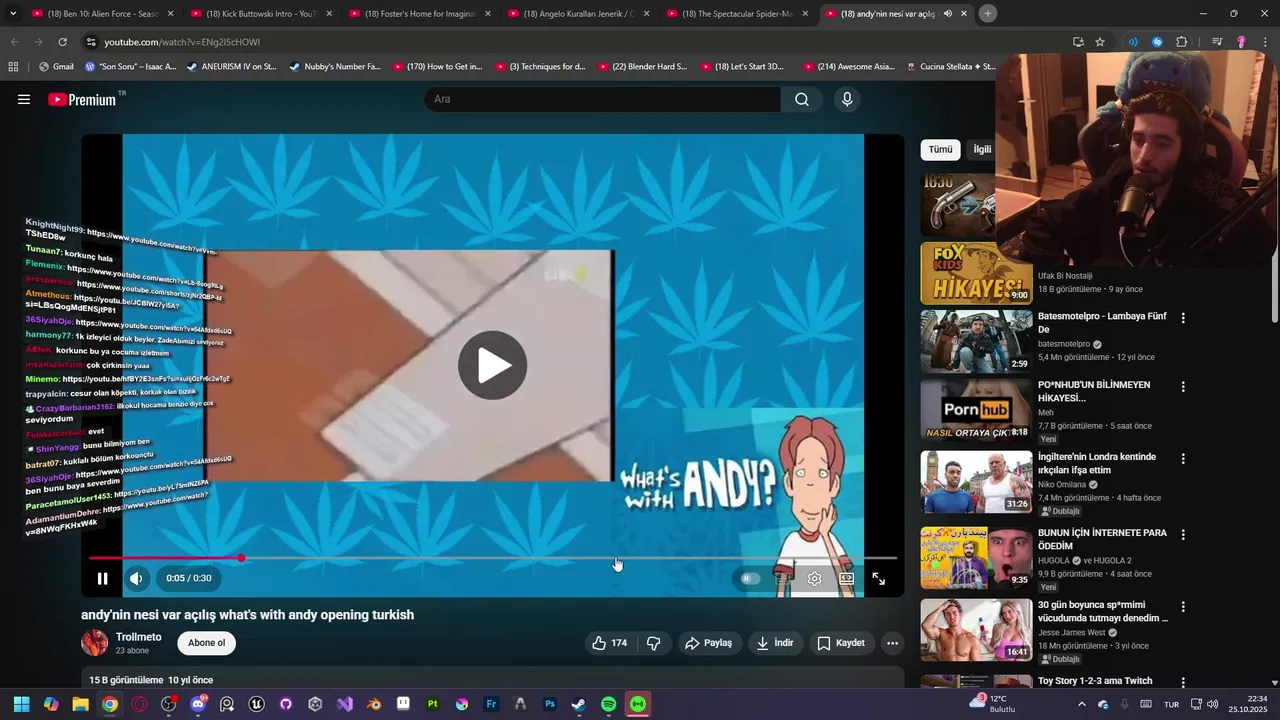Screen dimensions: 1280x720
Task: Open Chrome profile avatar menu
Action: [1241, 42]
